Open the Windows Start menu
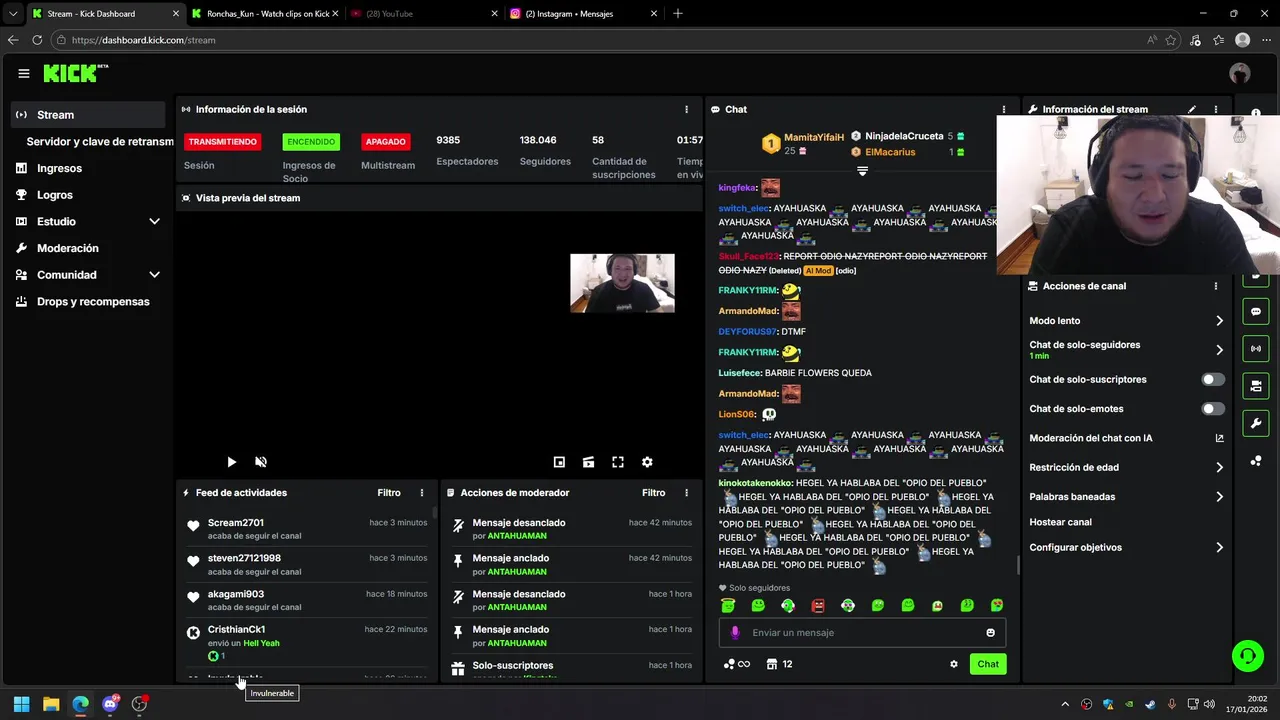Image resolution: width=1280 pixels, height=720 pixels. tap(21, 704)
